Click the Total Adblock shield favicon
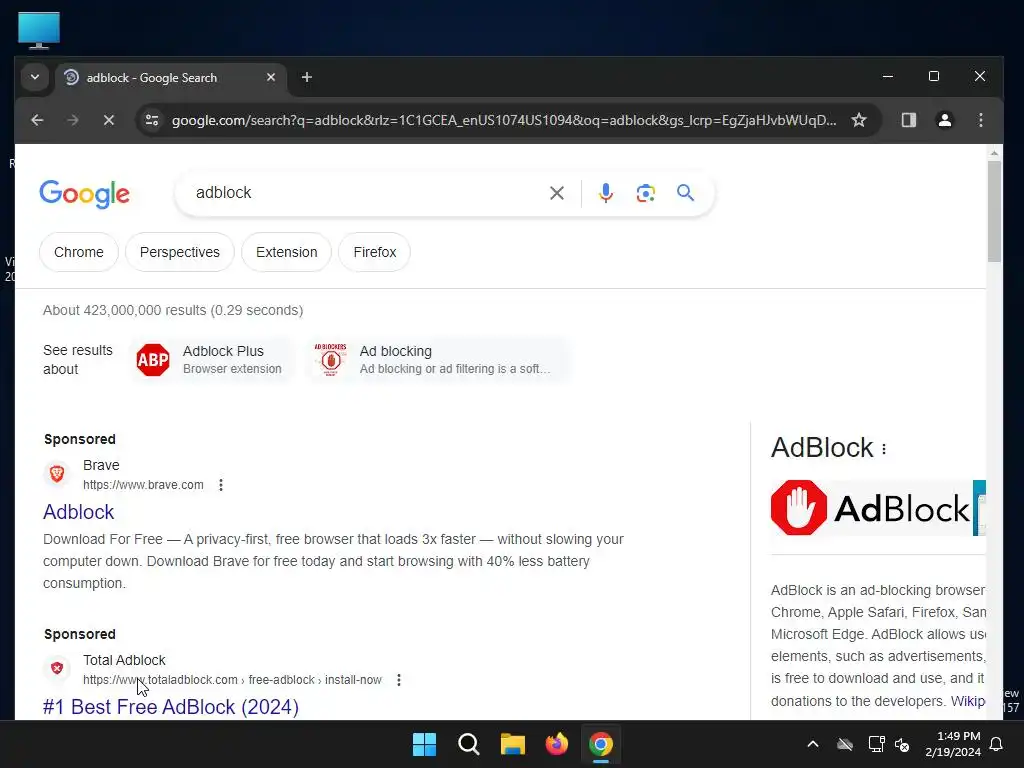Image resolution: width=1024 pixels, height=768 pixels. click(57, 668)
